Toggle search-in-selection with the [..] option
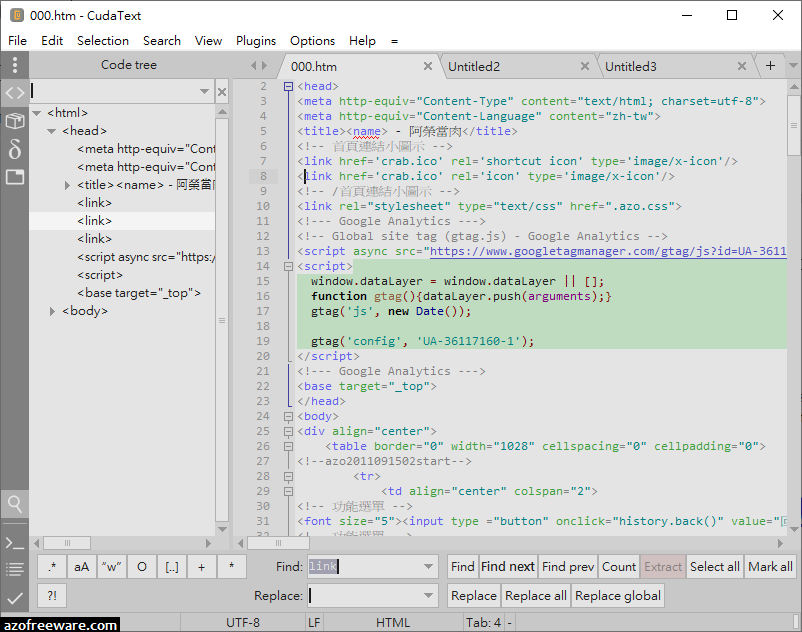802x632 pixels. coord(171,566)
